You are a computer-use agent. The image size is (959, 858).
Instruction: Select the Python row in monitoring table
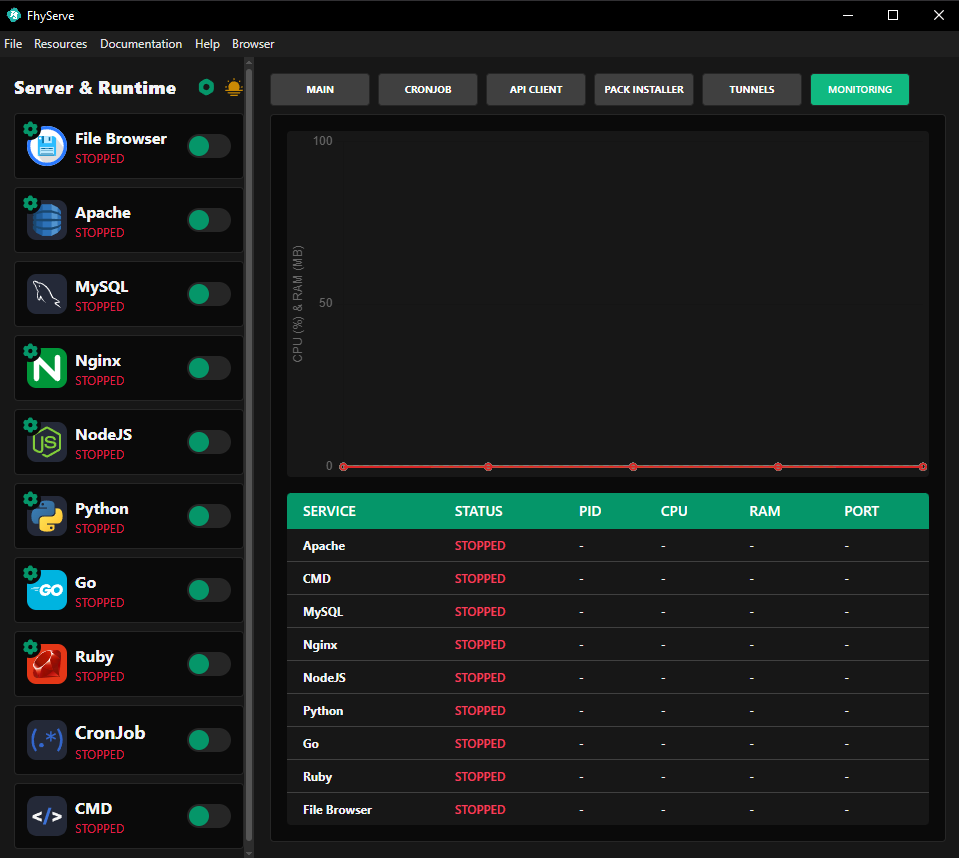[x=608, y=711]
